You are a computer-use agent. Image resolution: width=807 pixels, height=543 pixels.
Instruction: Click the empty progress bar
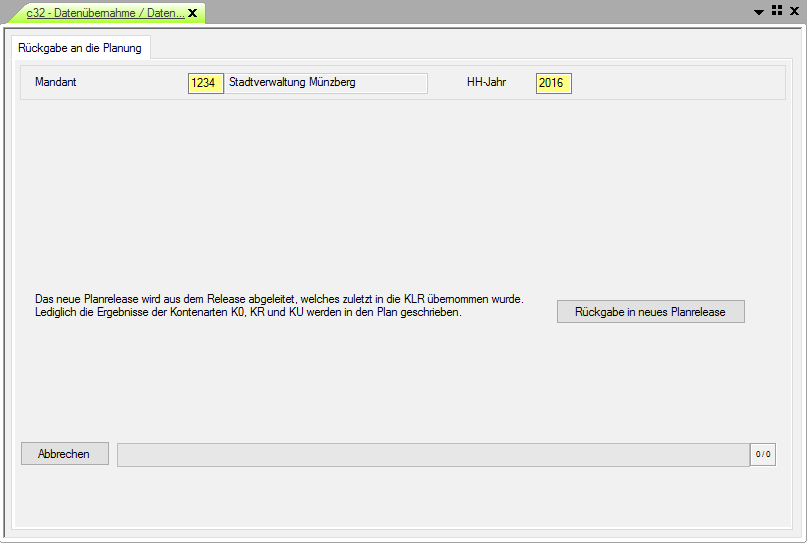click(433, 455)
